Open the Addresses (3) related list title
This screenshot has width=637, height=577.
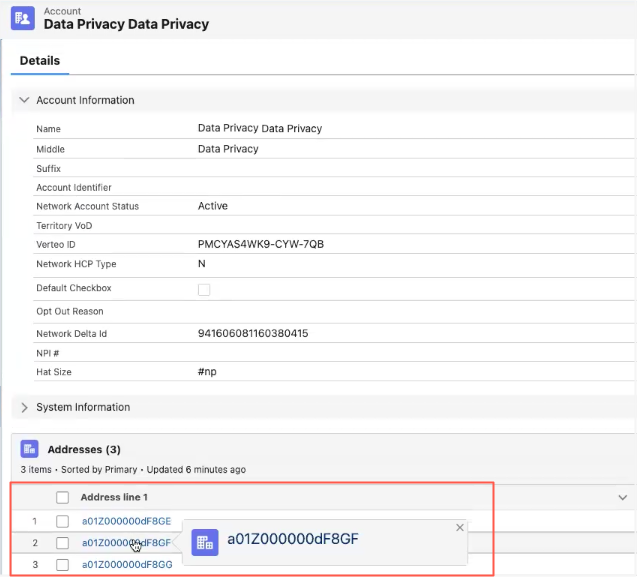coord(84,450)
